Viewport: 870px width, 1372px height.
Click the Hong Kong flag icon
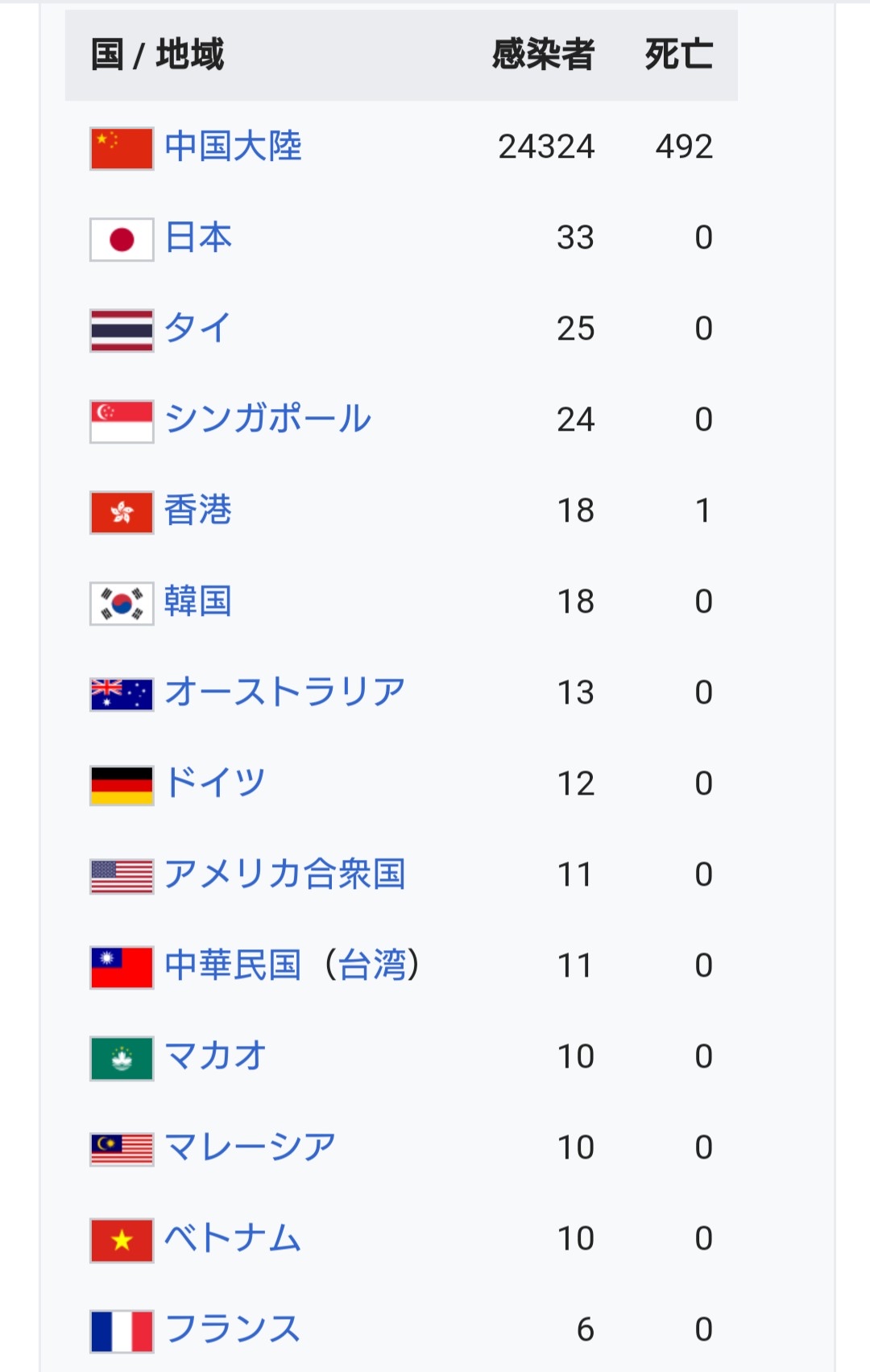tap(122, 513)
